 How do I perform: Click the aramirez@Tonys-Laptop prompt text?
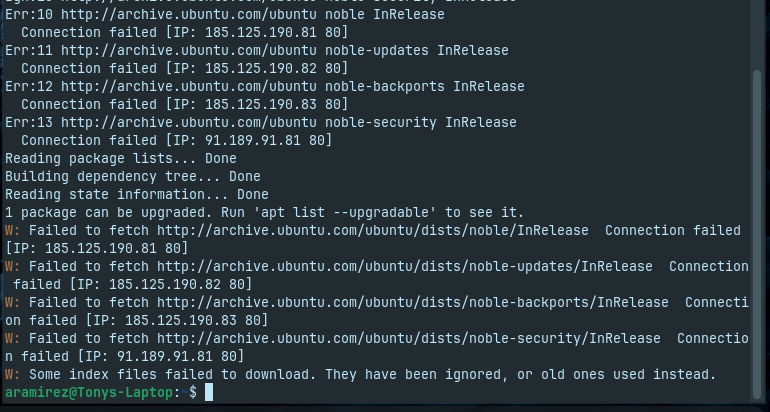[x=88, y=393]
